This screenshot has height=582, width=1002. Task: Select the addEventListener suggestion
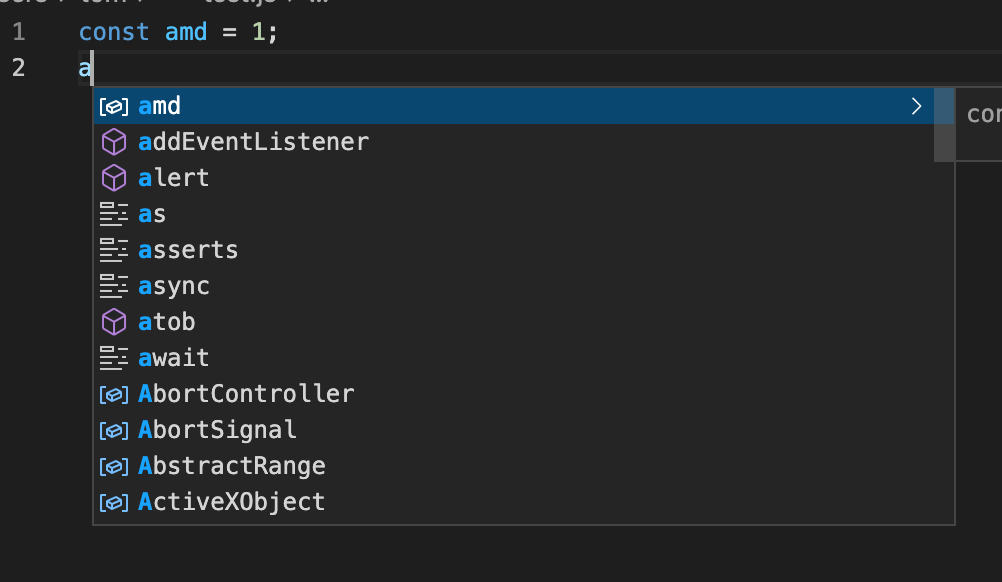pos(254,141)
